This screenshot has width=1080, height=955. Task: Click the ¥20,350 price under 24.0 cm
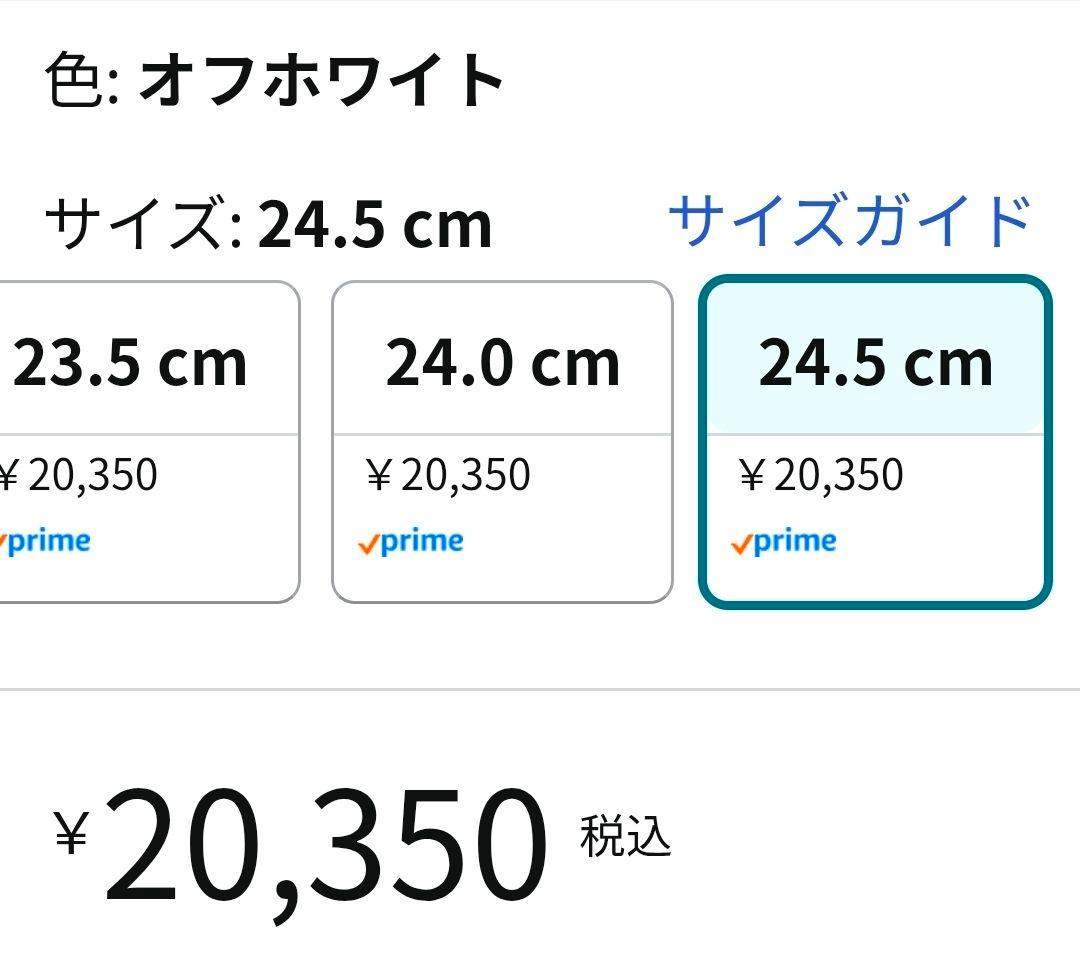point(448,475)
